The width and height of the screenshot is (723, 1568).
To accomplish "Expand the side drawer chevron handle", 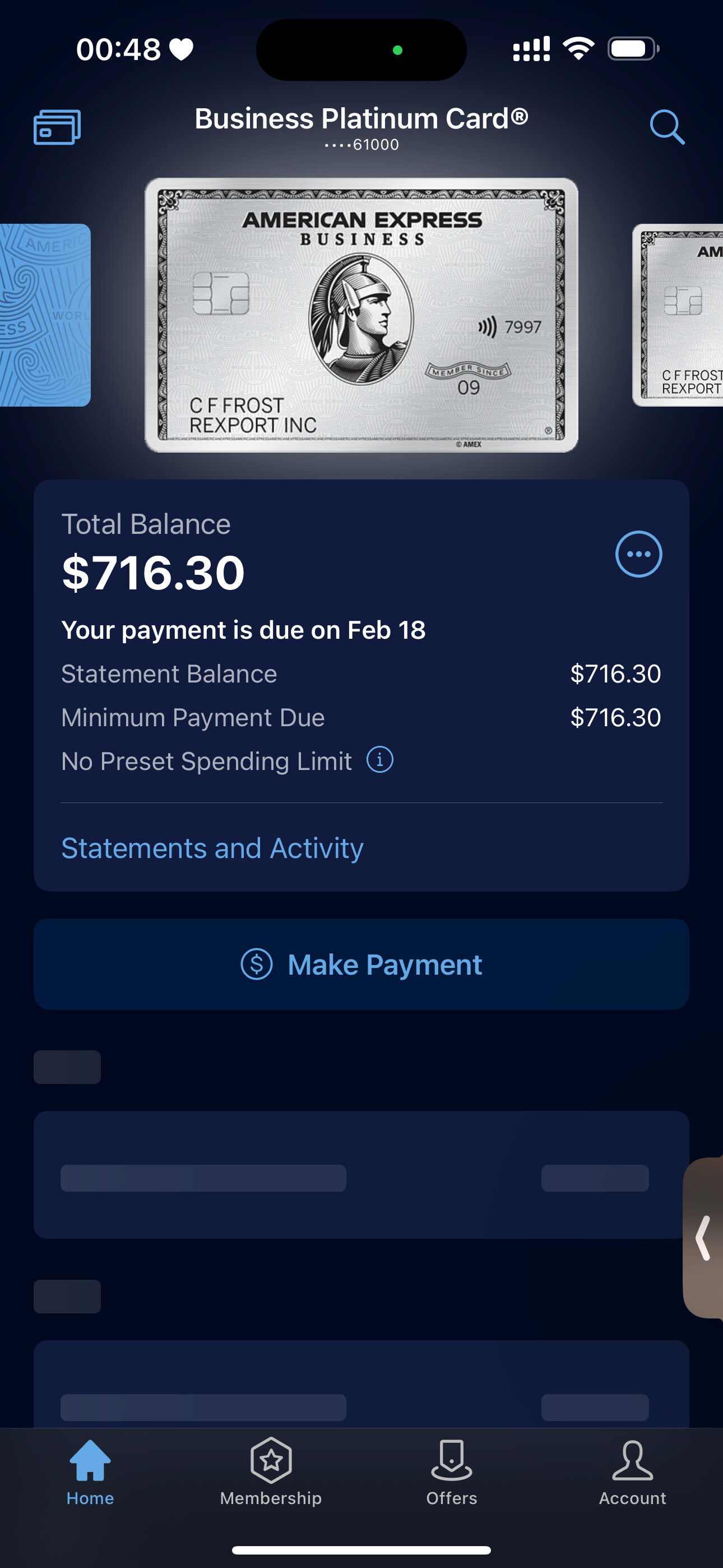I will [x=703, y=1238].
